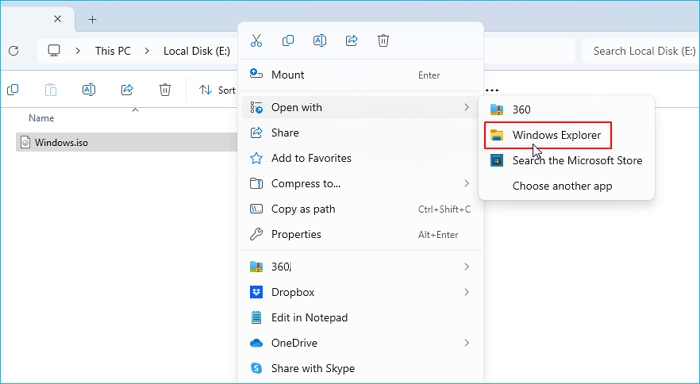Click the computer icon in the breadcrumb
Viewport: 700px width, 384px height.
[54, 50]
